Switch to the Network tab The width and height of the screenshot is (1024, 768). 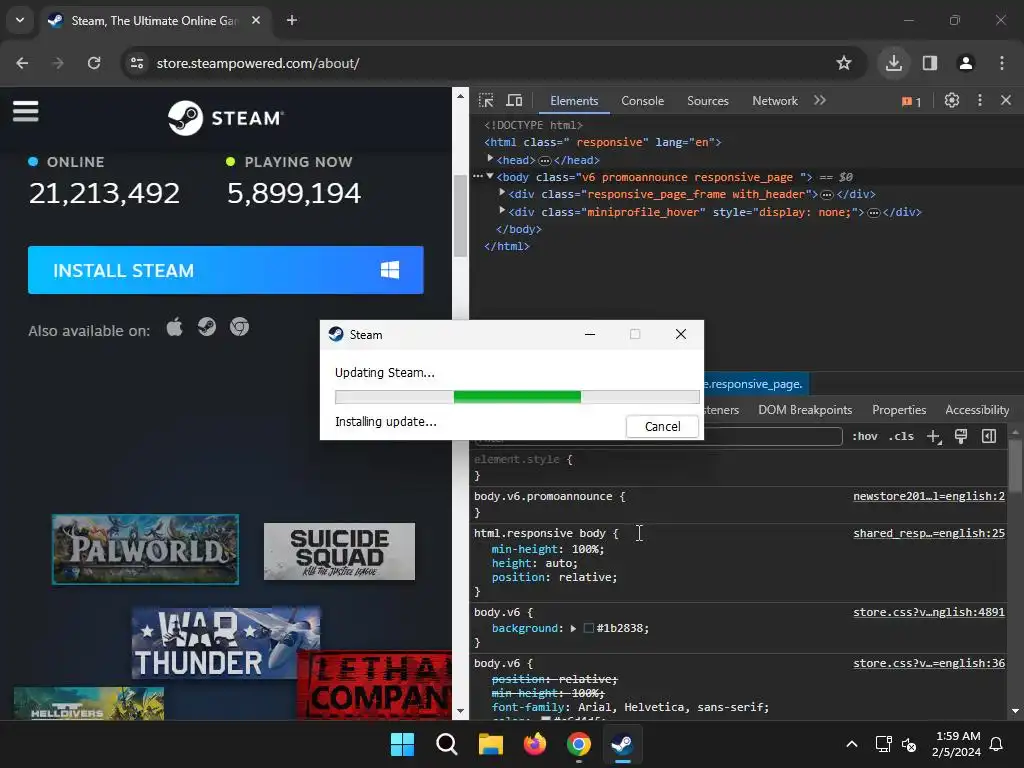tap(775, 101)
